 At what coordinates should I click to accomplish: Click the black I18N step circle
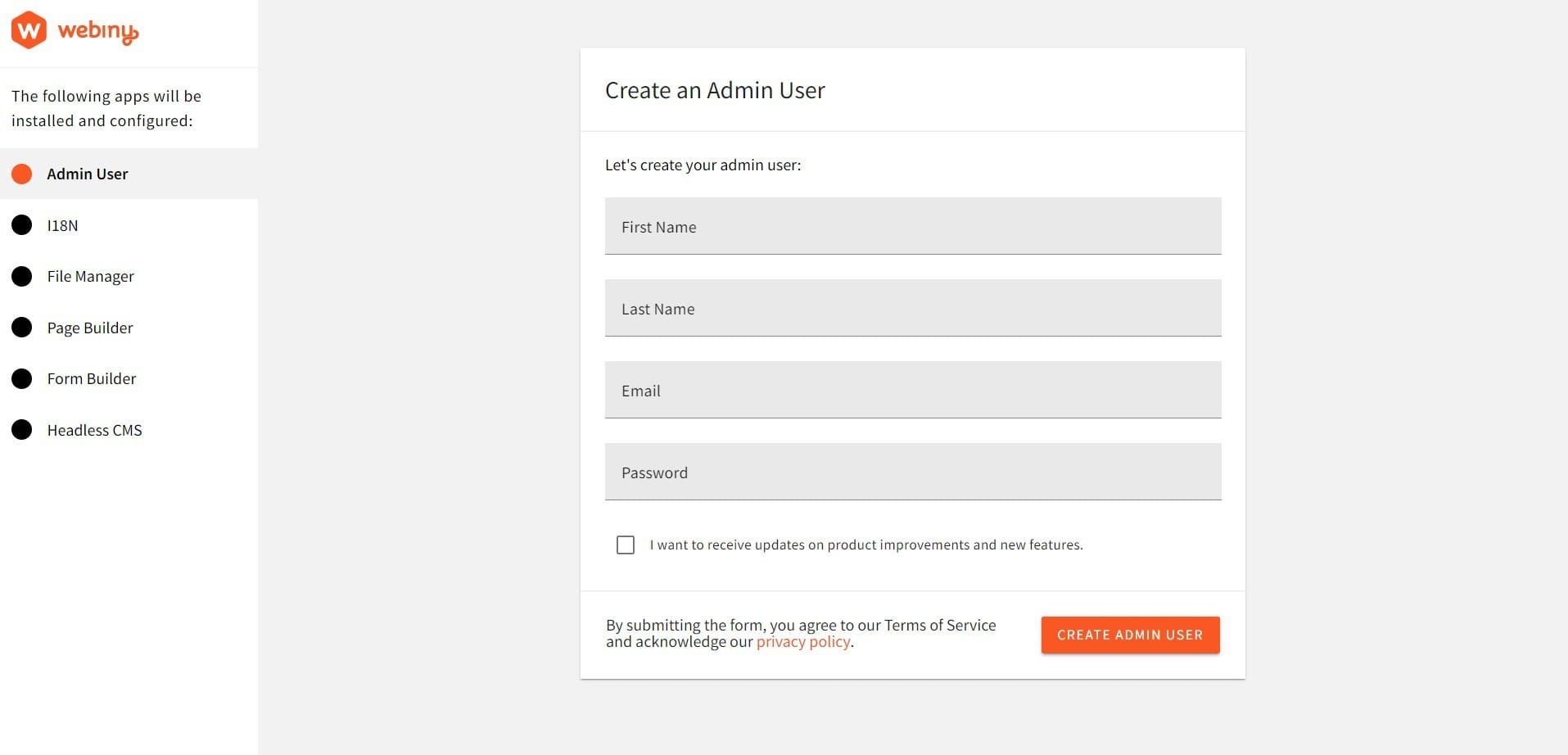tap(22, 225)
